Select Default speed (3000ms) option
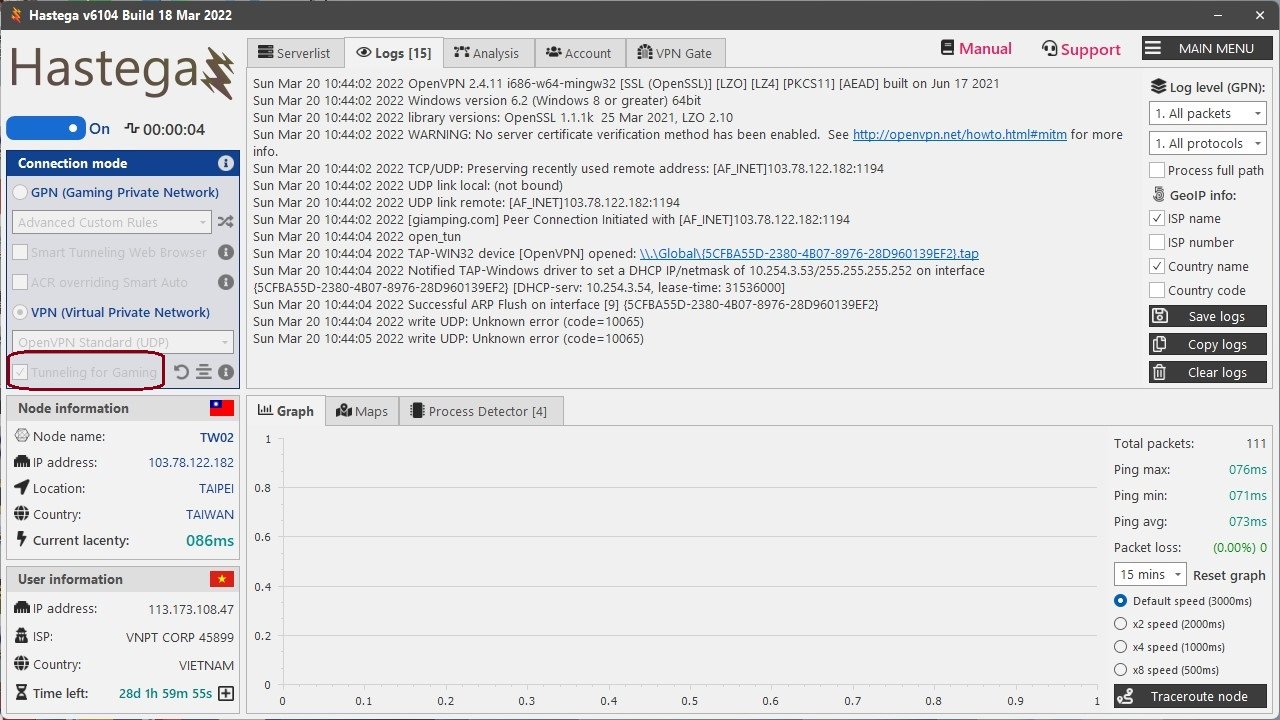 [x=1120, y=601]
